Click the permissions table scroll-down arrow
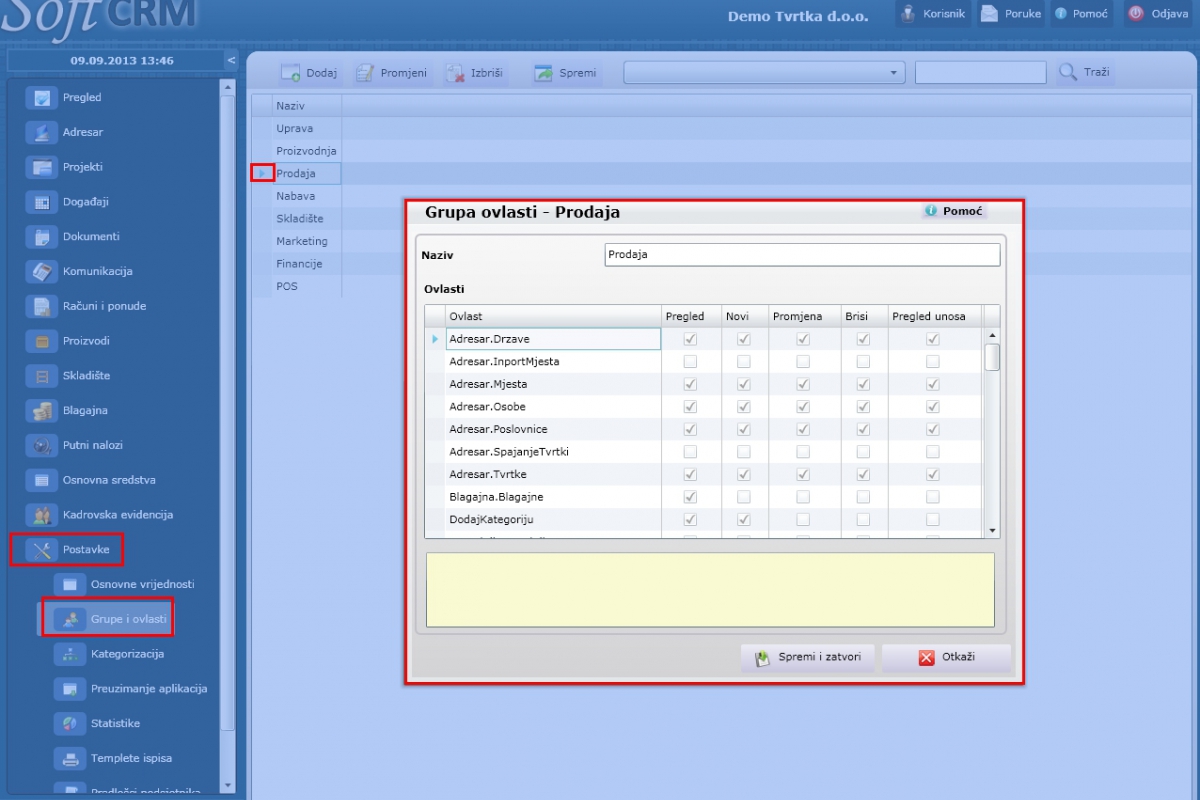Viewport: 1200px width, 800px height. (x=992, y=530)
